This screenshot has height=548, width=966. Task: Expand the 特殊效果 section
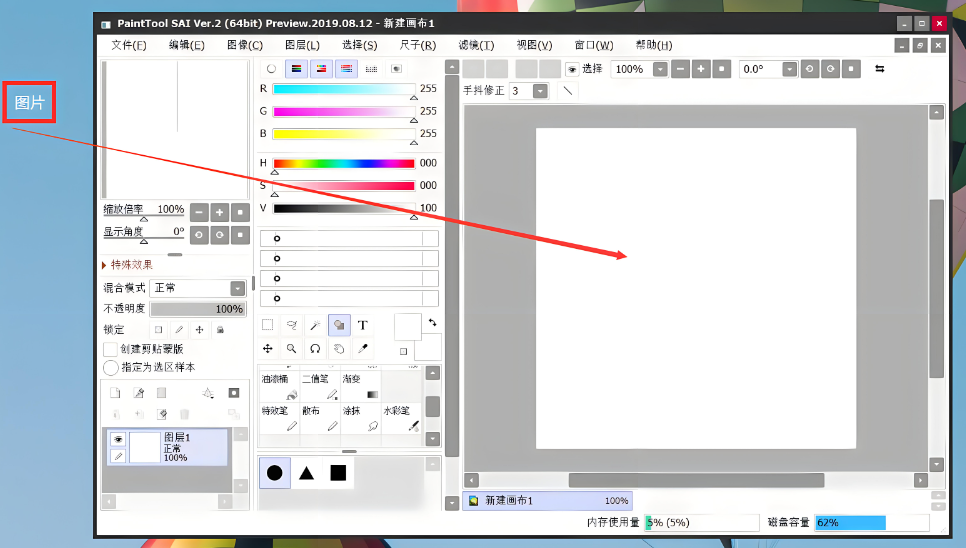(128, 265)
